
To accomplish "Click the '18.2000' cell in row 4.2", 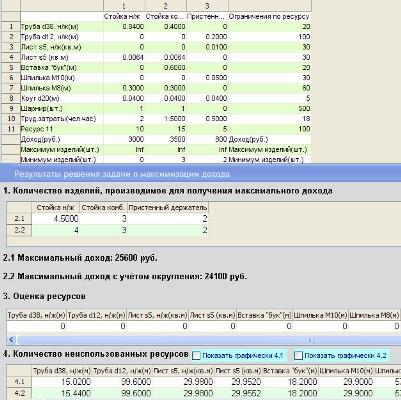I will click(290, 393).
